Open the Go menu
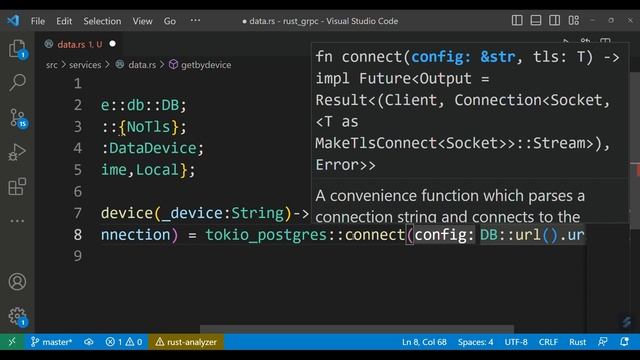Image resolution: width=640 pixels, height=360 pixels. click(x=170, y=21)
